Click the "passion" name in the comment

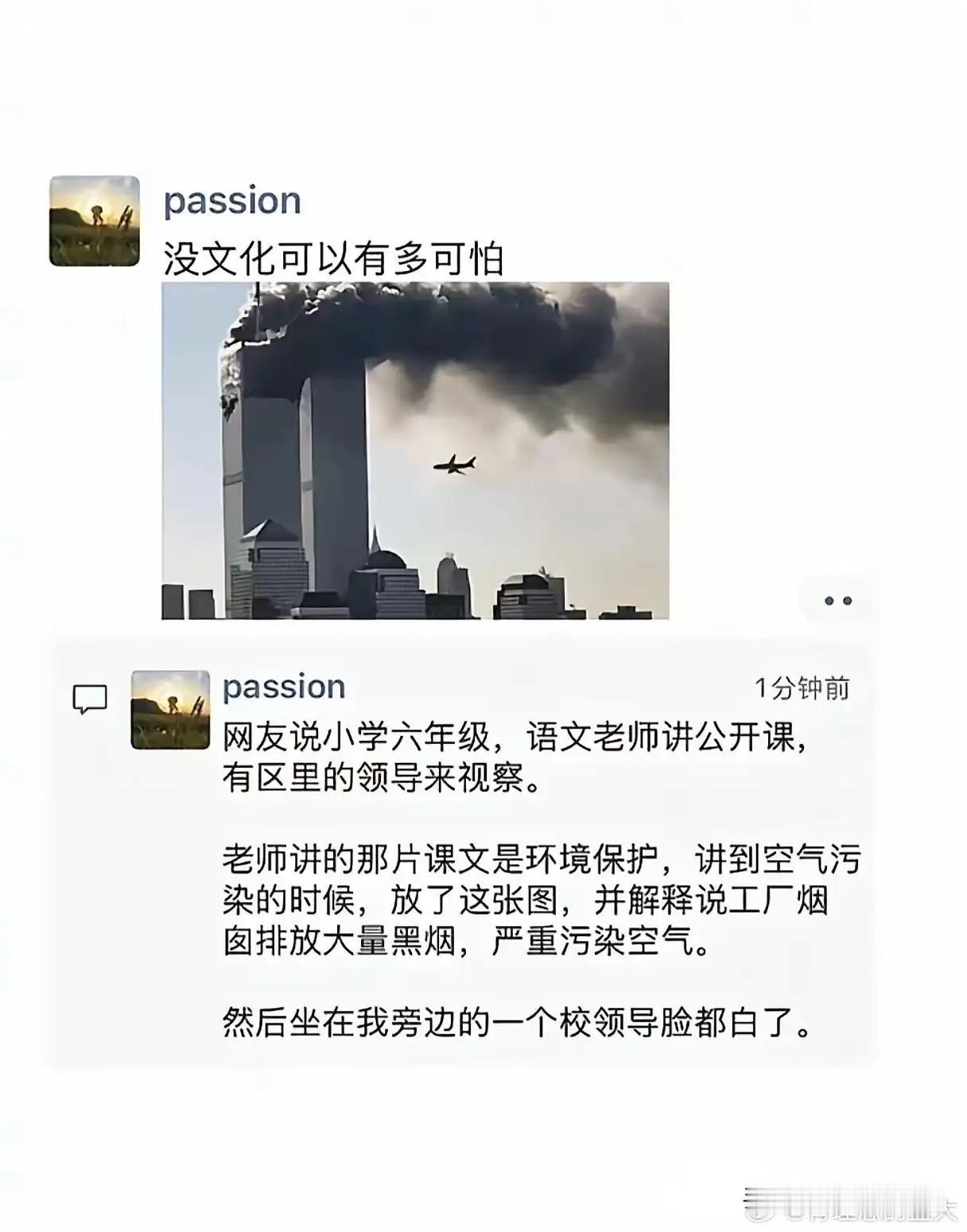pyautogui.click(x=284, y=688)
